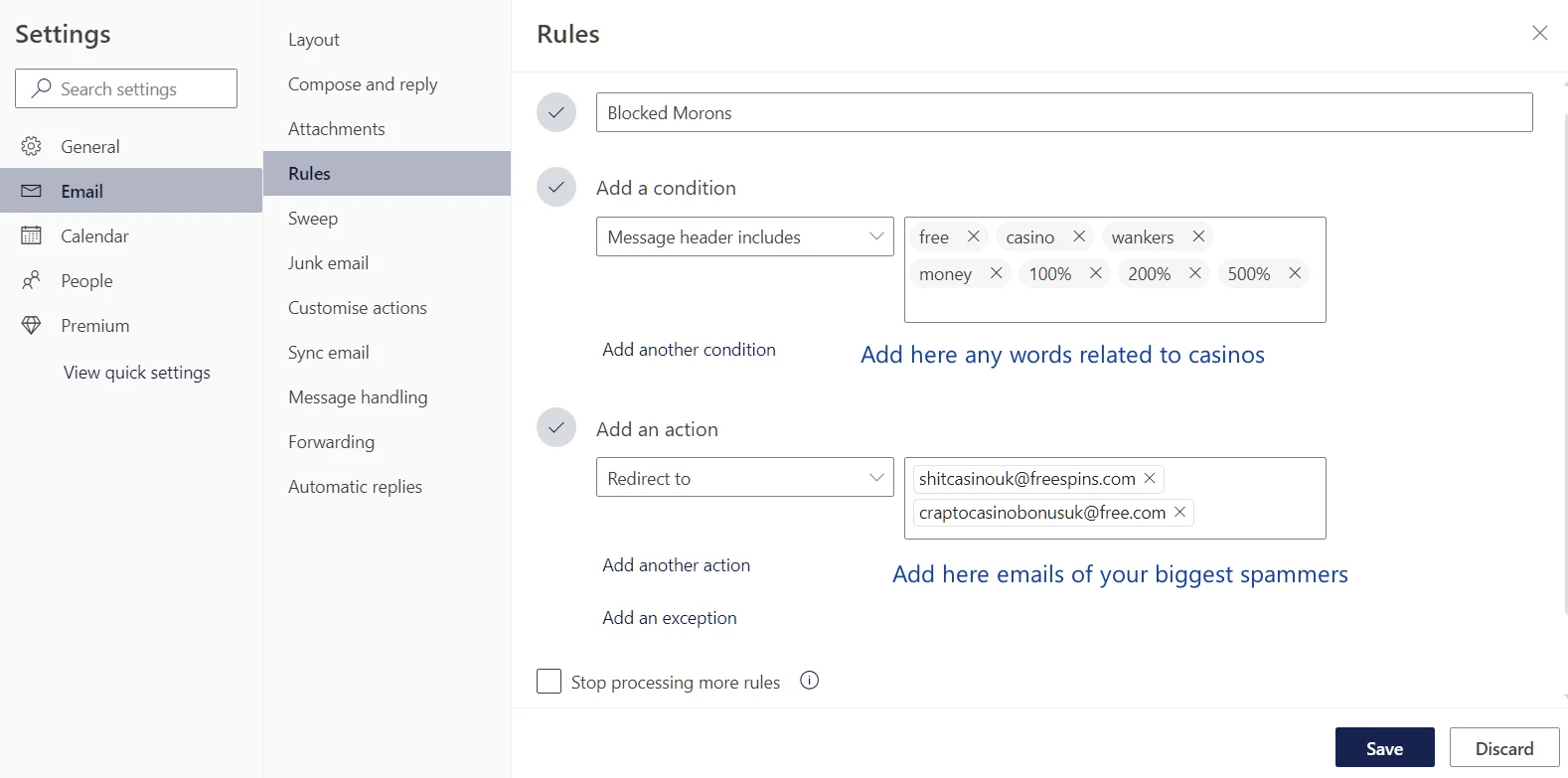Open Automatic replies settings

coord(388,487)
